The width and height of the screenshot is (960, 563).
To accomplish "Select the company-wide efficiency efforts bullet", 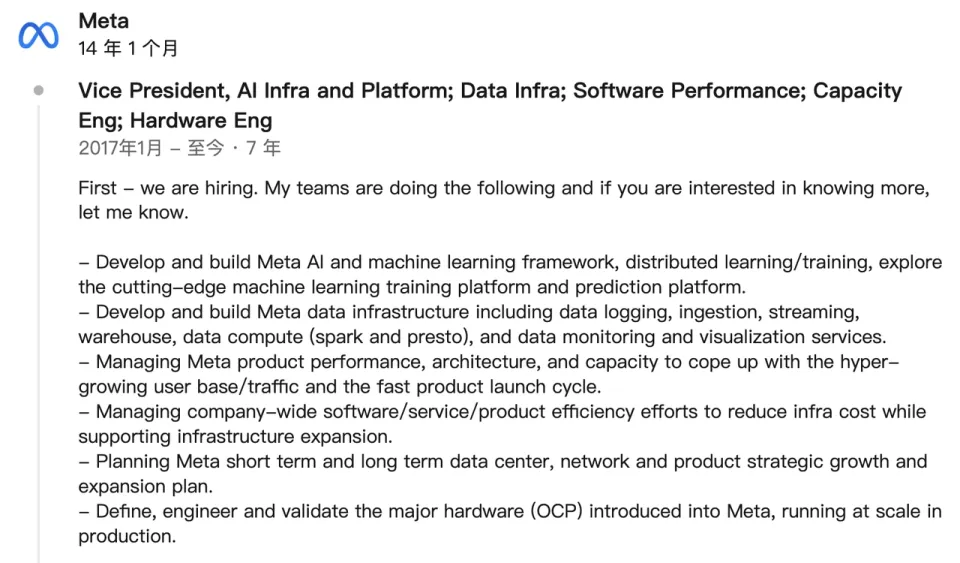I will pos(502,423).
